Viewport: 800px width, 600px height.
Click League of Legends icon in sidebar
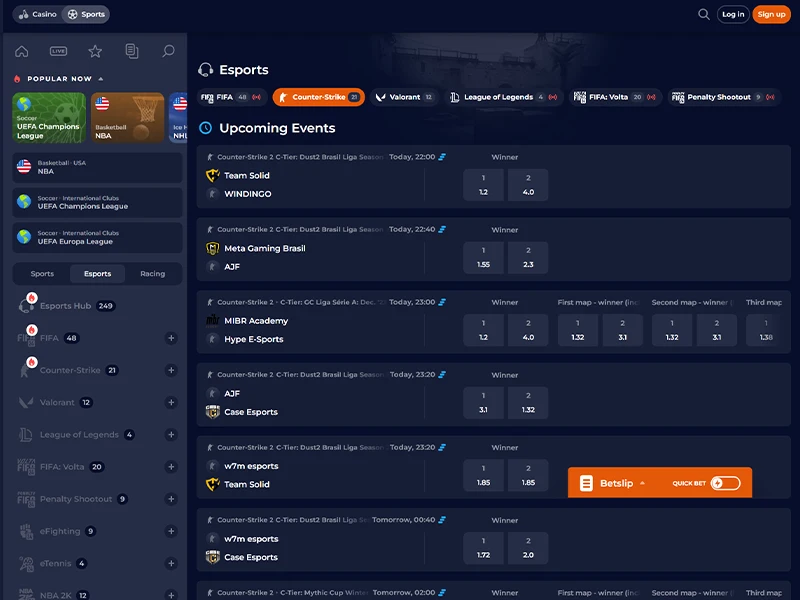tap(26, 435)
